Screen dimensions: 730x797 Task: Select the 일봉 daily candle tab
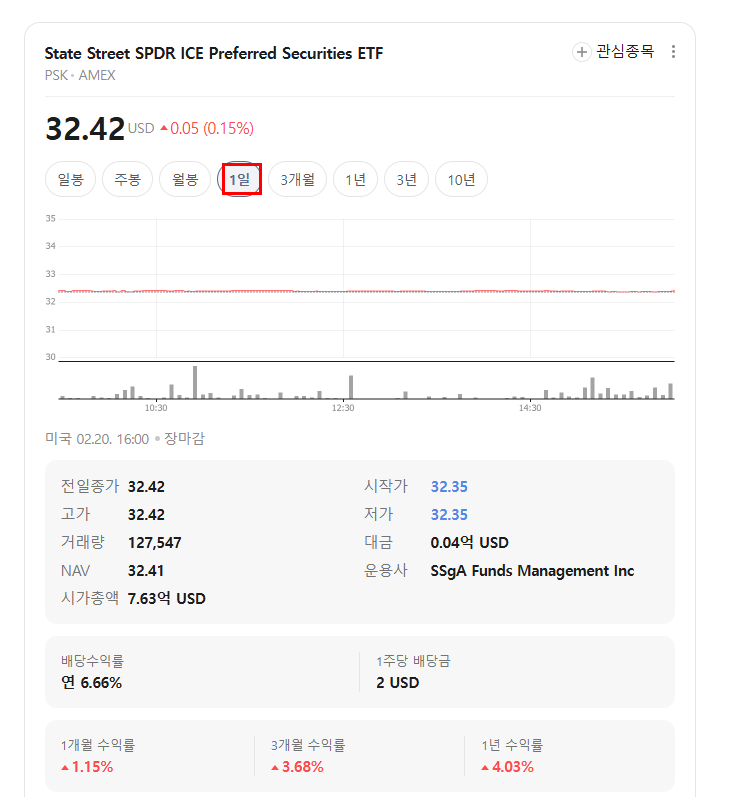coord(70,179)
